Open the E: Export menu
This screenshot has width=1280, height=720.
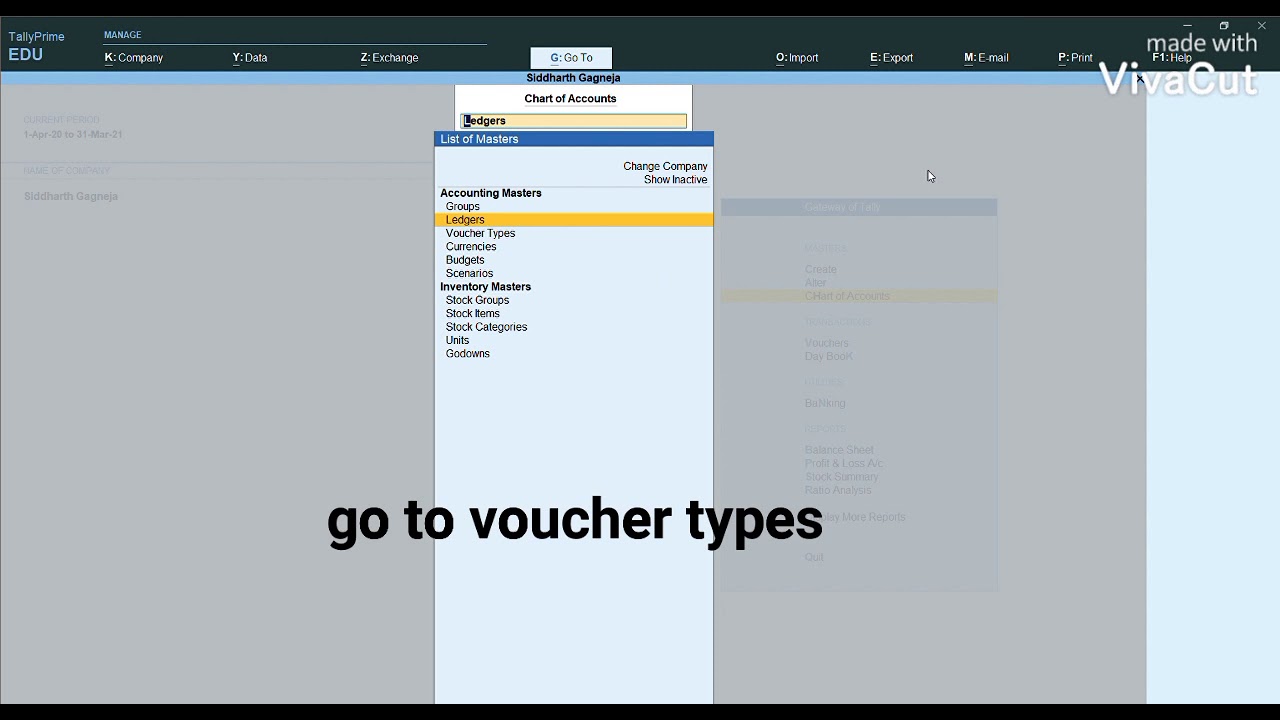coord(891,58)
